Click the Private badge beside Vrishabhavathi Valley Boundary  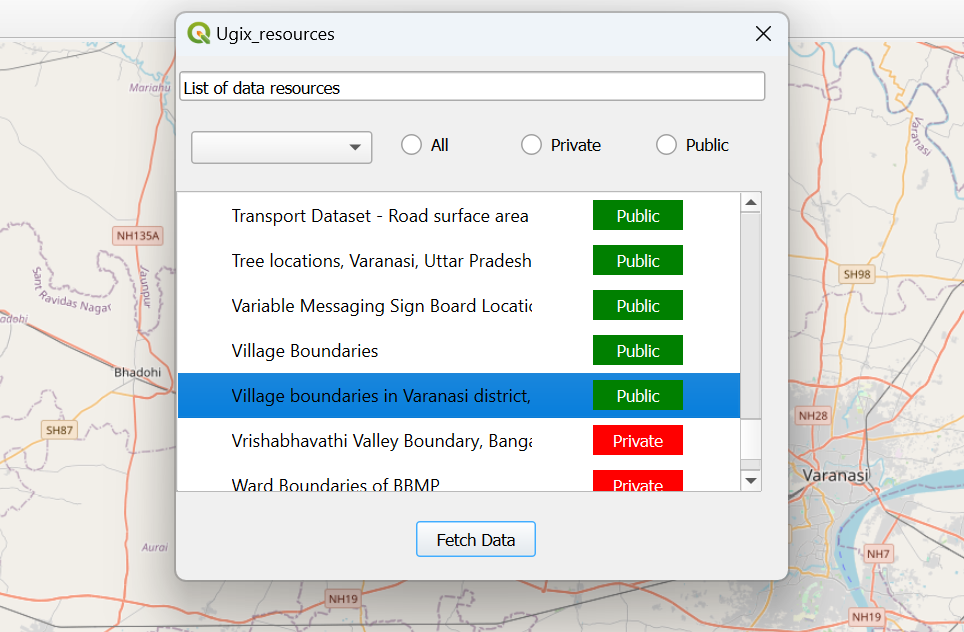pyautogui.click(x=637, y=440)
